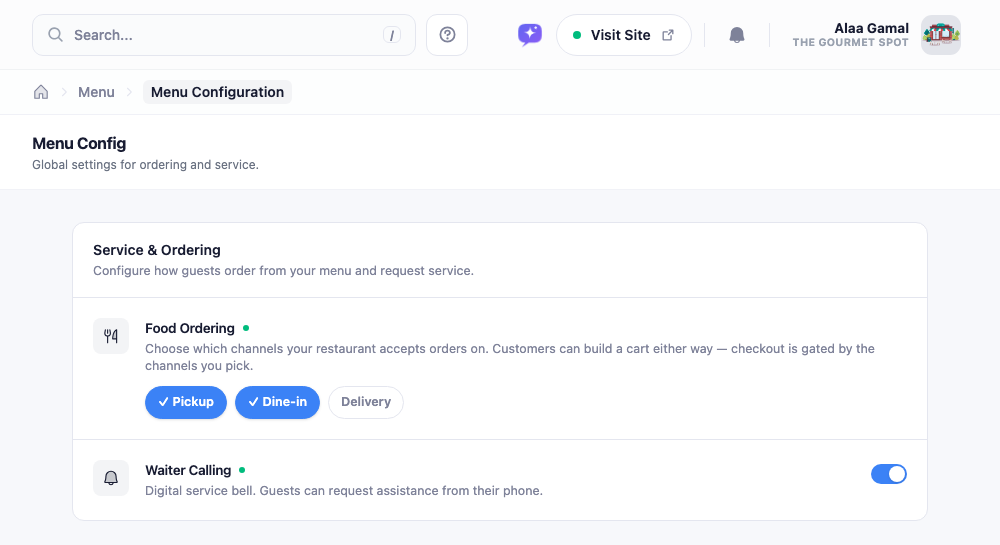The height and width of the screenshot is (545, 1000).
Task: Enable the Delivery ordering channel
Action: pos(365,402)
